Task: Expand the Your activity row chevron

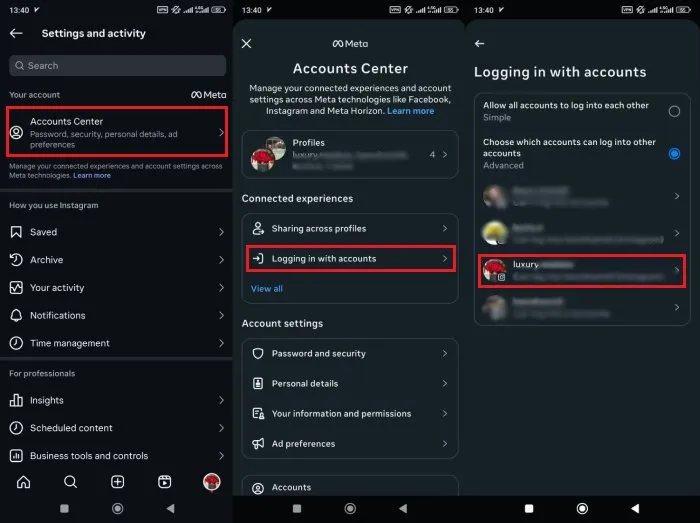Action: [x=221, y=287]
